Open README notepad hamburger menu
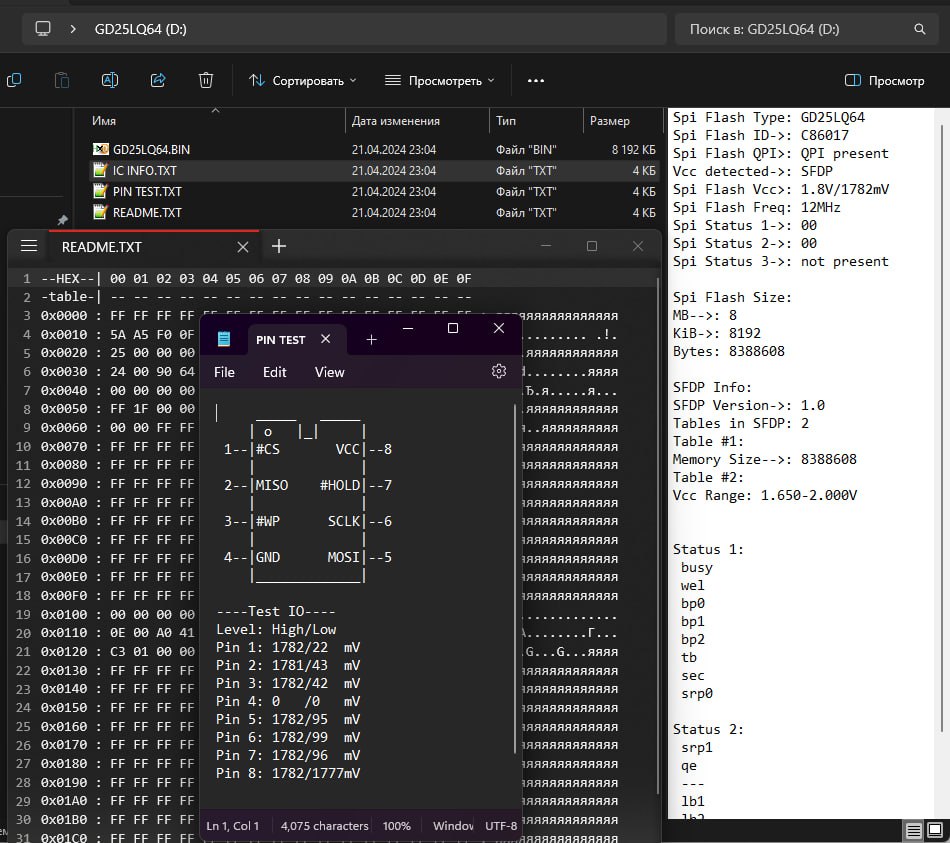This screenshot has width=950, height=843. tap(29, 246)
